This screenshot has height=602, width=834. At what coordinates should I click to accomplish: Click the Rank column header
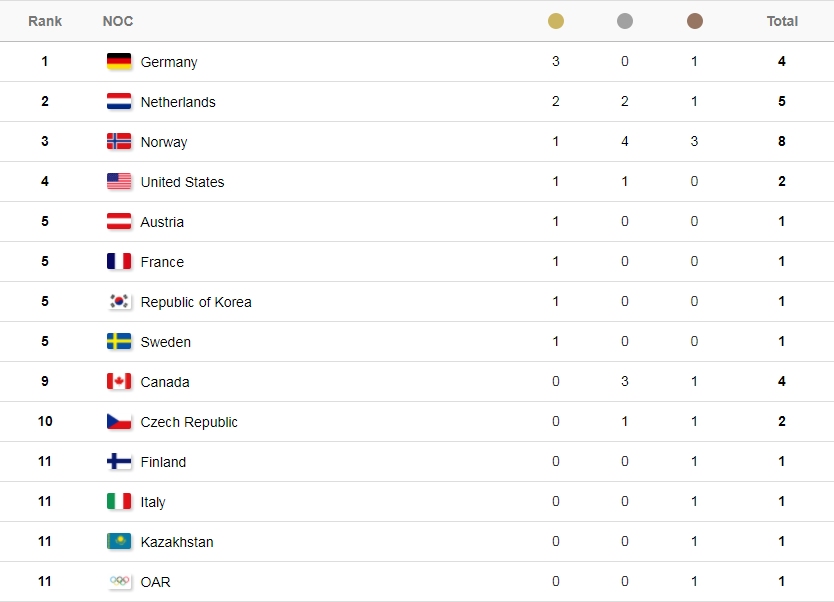tap(45, 21)
